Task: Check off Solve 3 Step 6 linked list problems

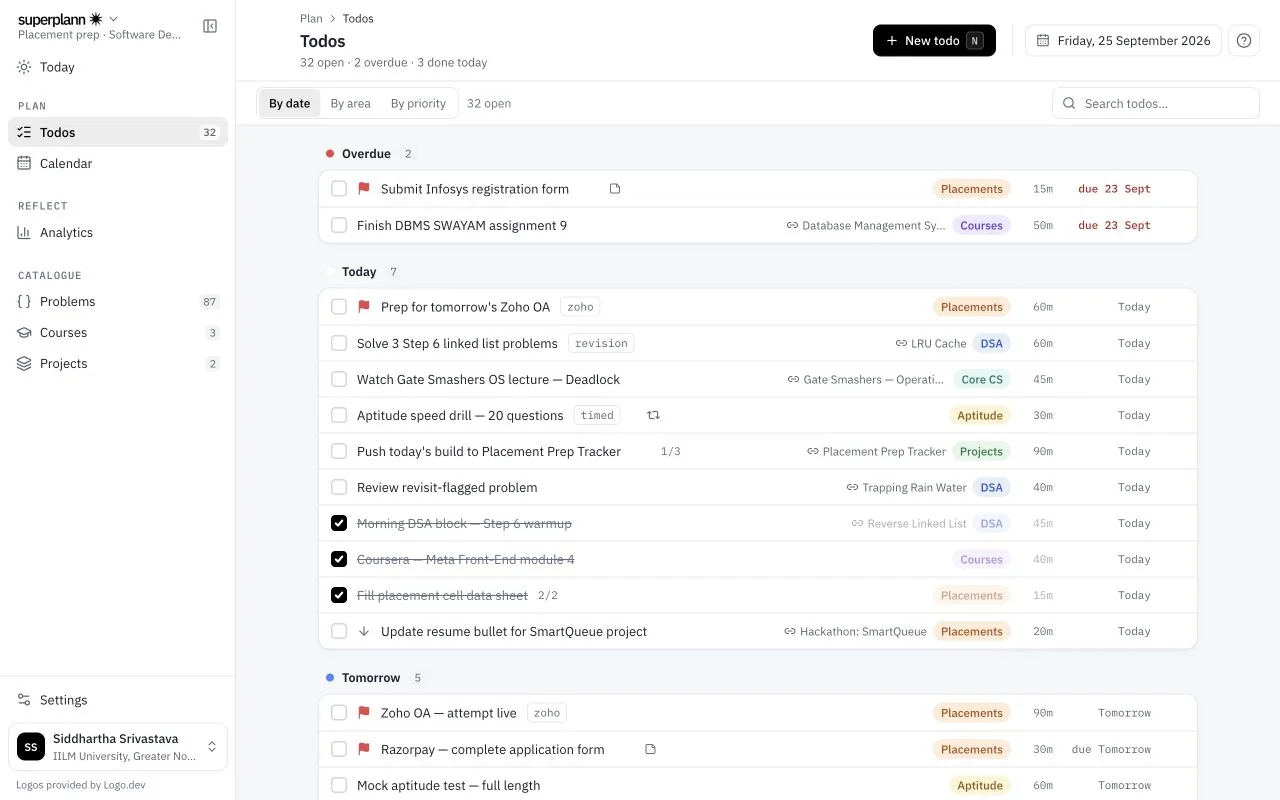Action: tap(339, 343)
